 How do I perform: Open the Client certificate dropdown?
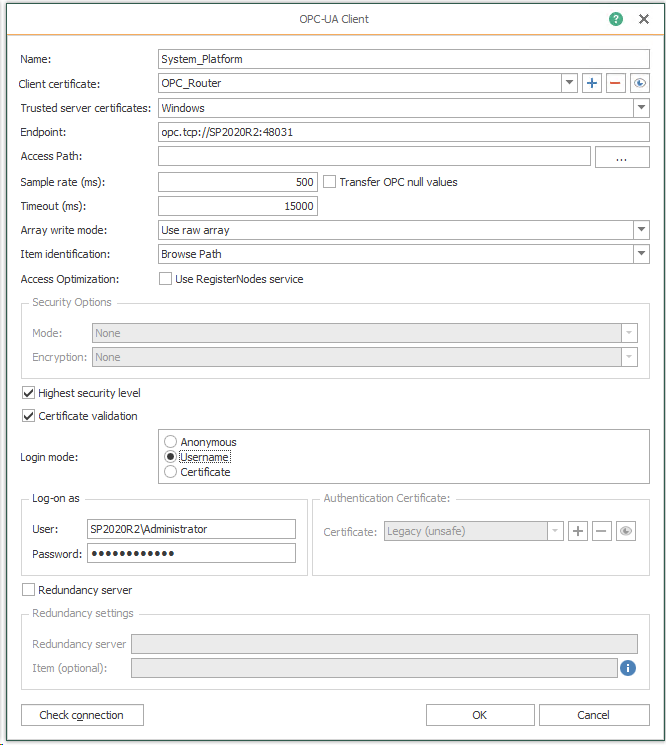point(569,83)
